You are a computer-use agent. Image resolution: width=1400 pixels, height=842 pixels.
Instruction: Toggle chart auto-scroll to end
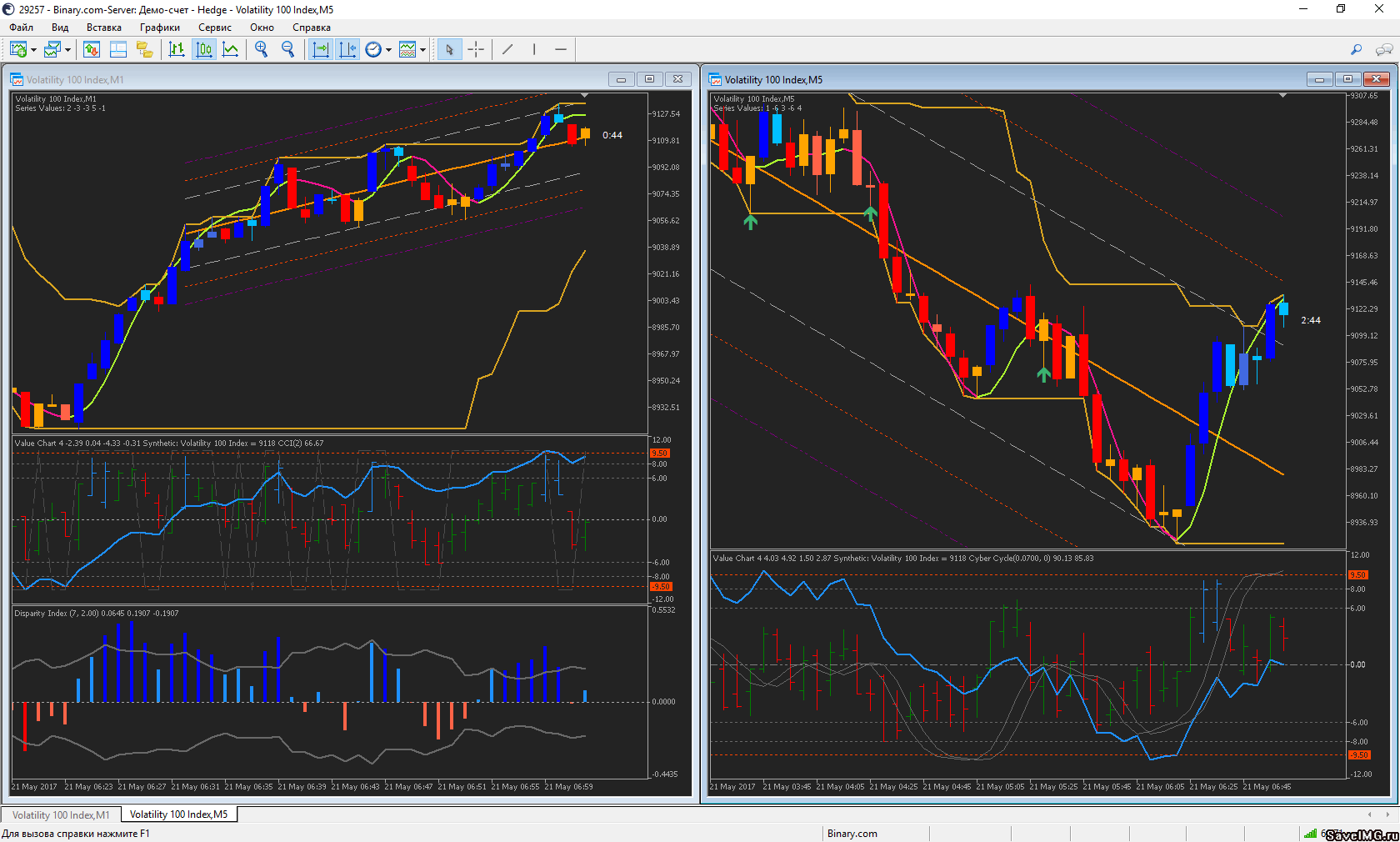pyautogui.click(x=321, y=50)
